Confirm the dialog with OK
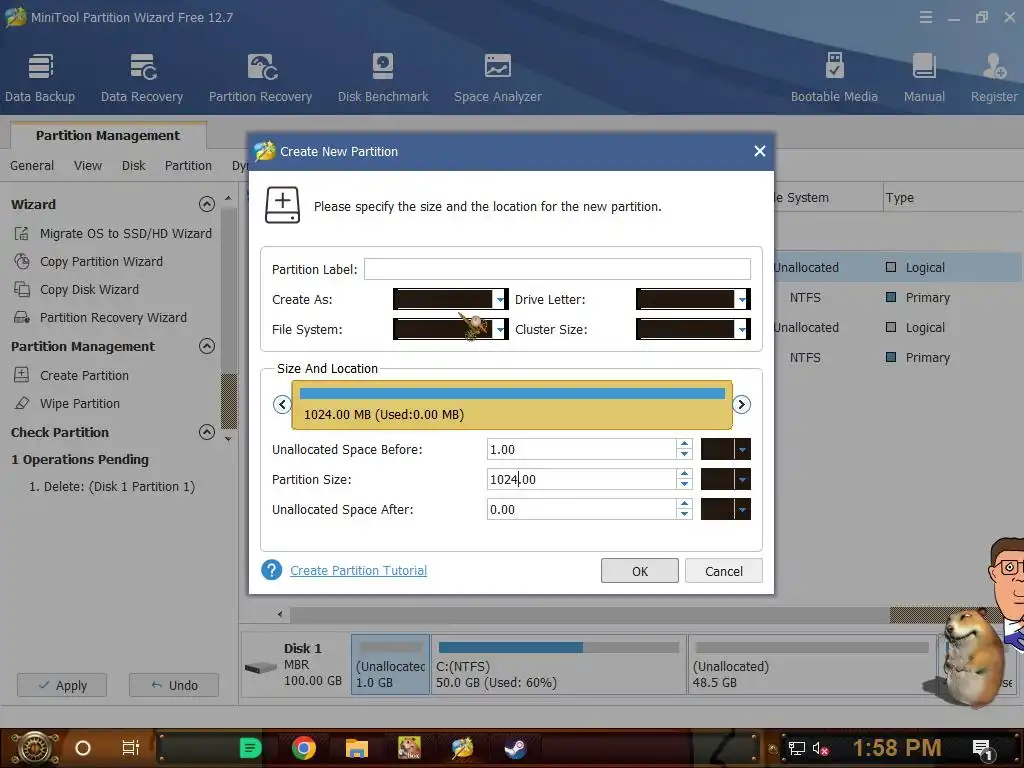Viewport: 1024px width, 768px height. pos(639,571)
